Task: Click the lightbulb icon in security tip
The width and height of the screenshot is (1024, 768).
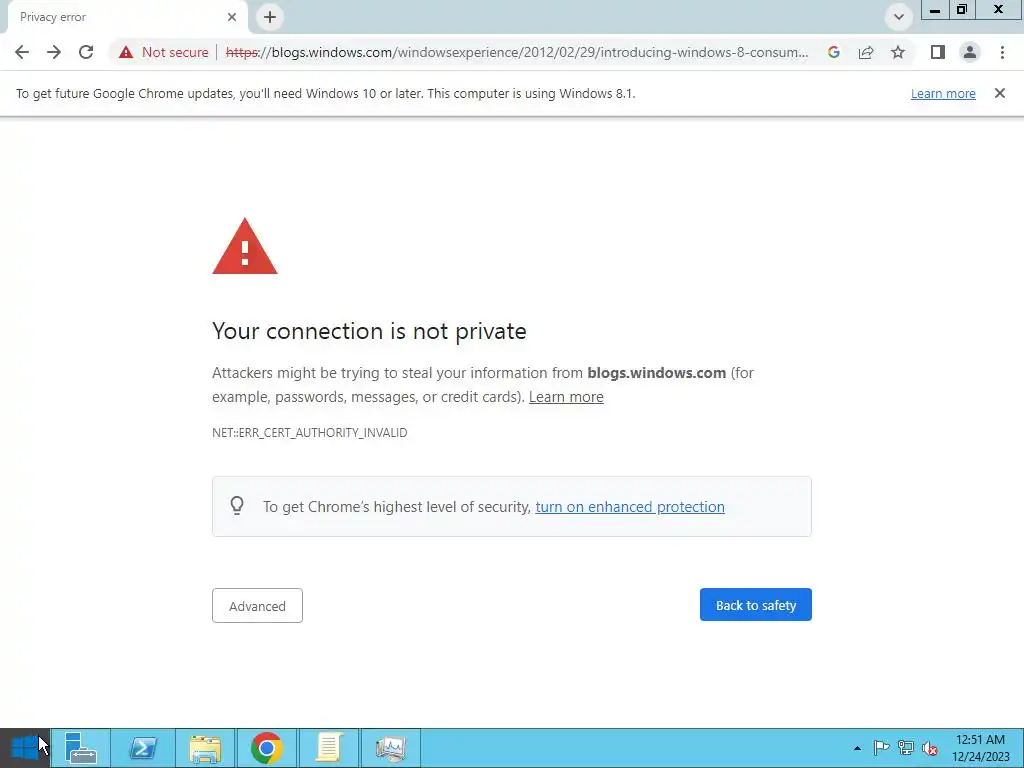Action: [237, 505]
